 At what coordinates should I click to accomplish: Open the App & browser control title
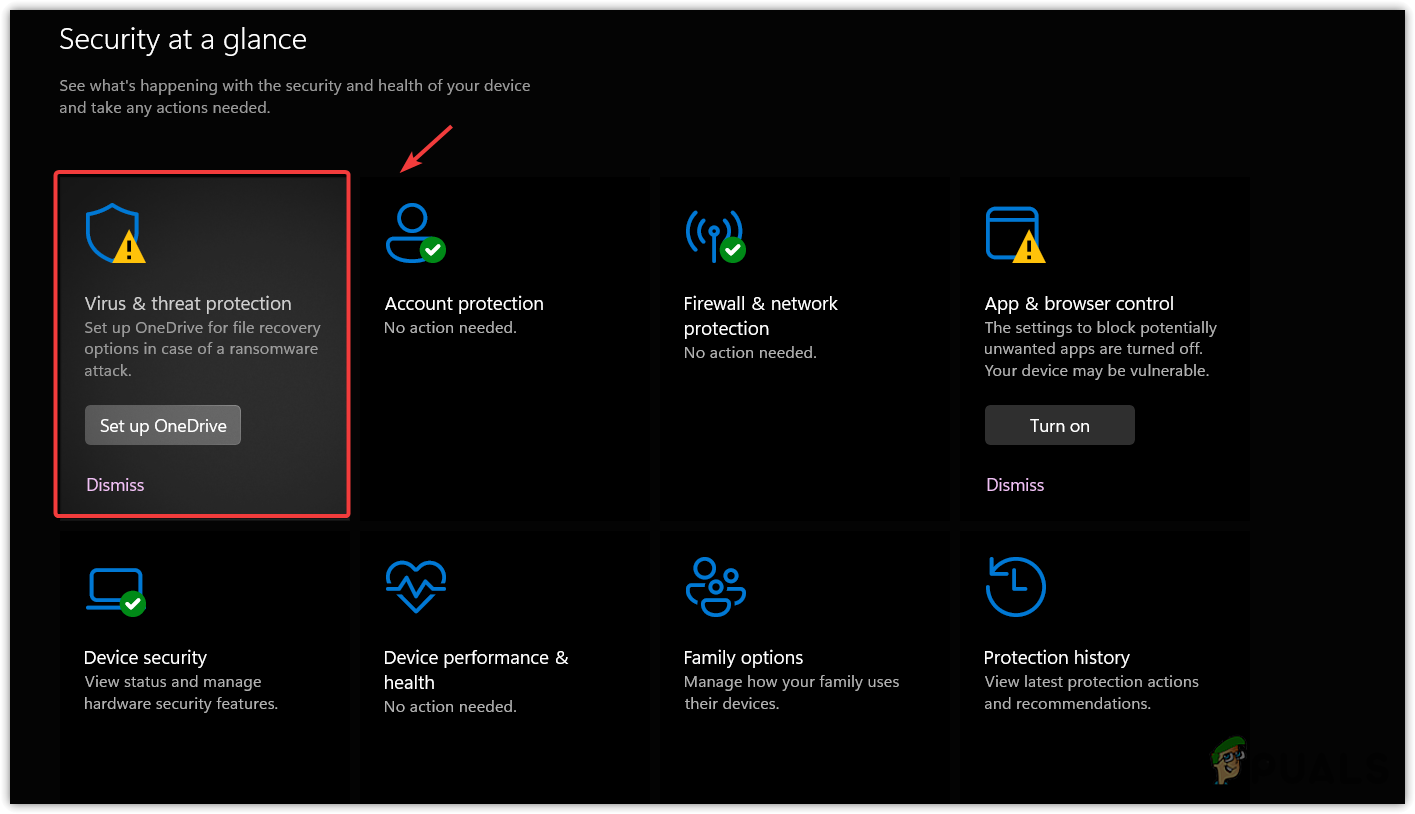coord(1078,304)
